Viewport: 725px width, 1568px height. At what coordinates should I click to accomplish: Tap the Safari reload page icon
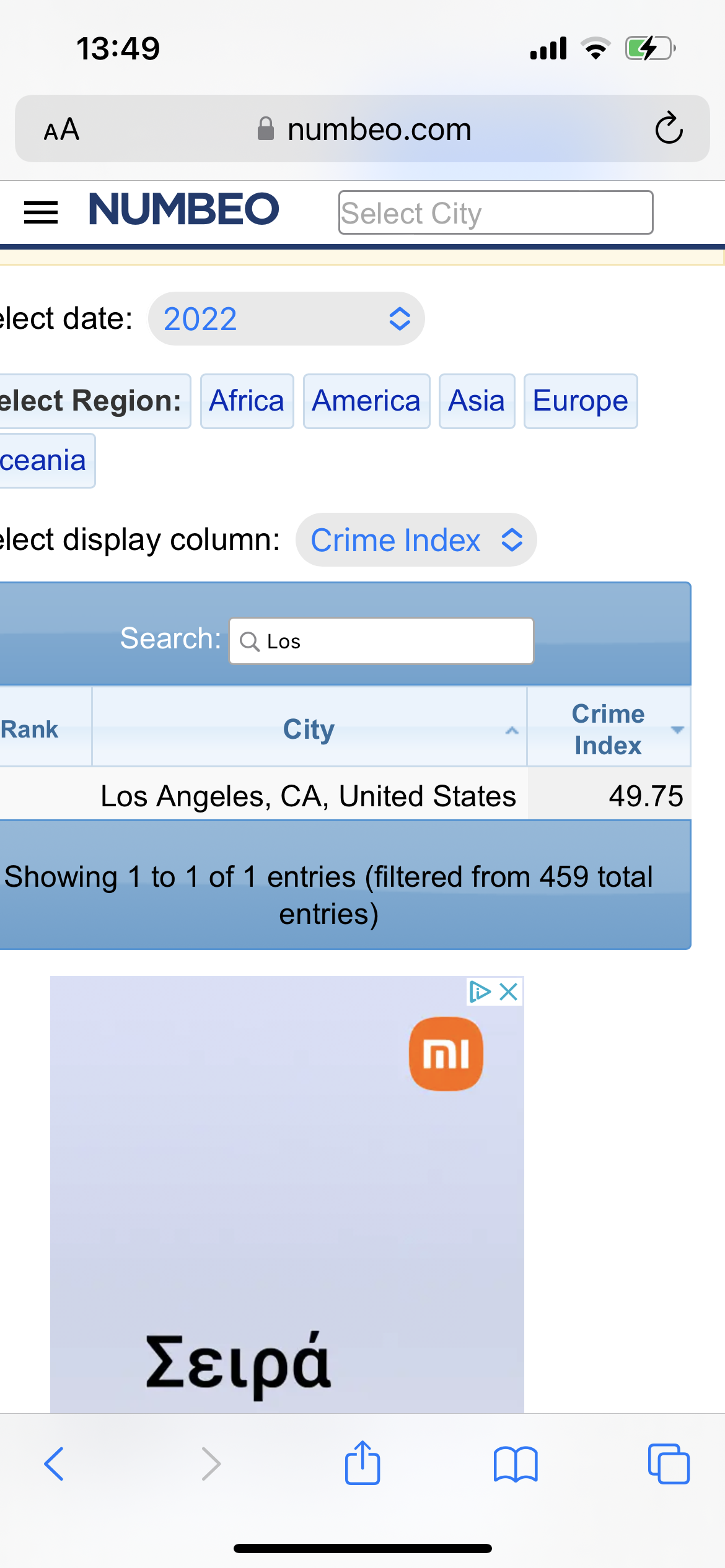coord(669,129)
